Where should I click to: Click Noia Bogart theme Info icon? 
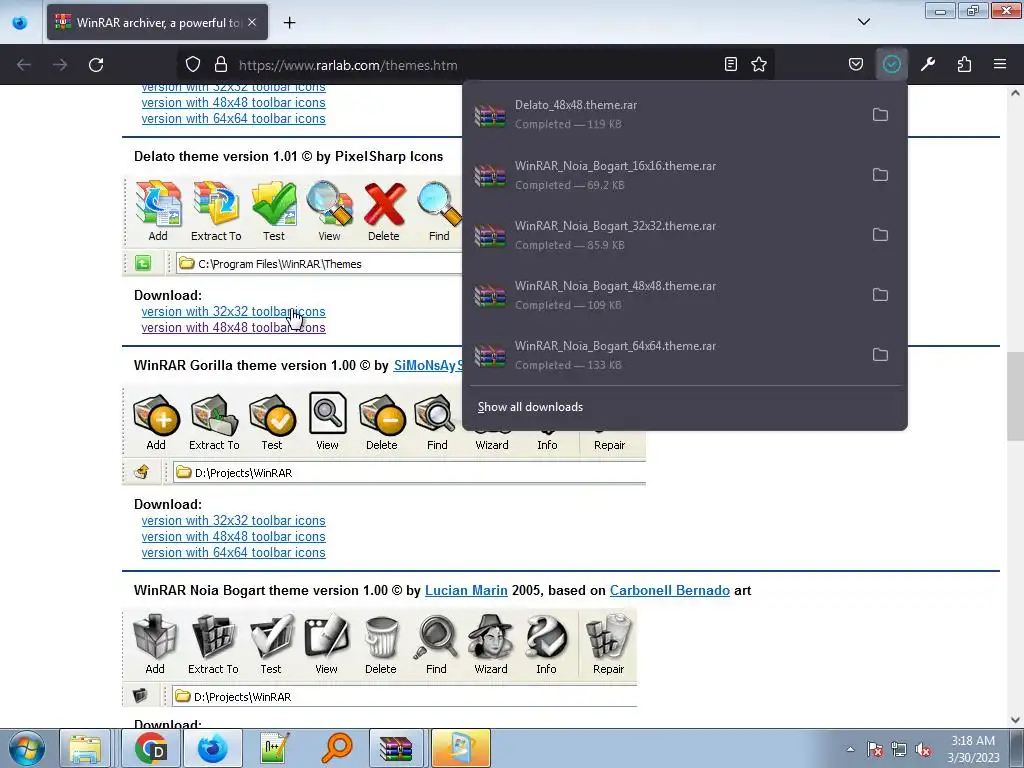[547, 644]
